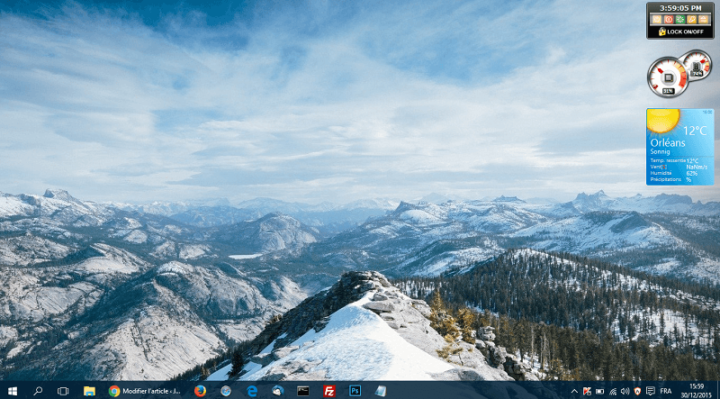
Task: Open Microsoft Edge from the taskbar
Action: 252,391
